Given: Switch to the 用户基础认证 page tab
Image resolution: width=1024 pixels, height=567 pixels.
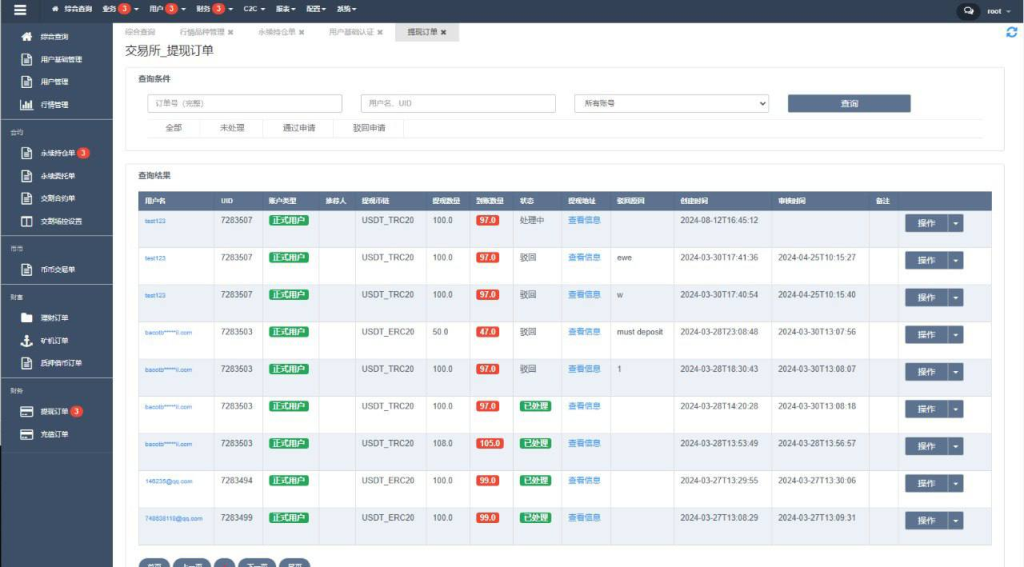Looking at the screenshot, I should [351, 32].
